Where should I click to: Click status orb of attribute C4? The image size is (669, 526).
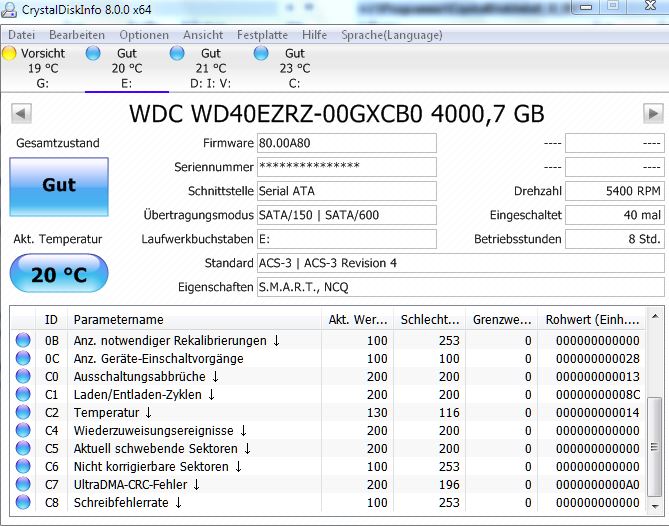click(23, 430)
